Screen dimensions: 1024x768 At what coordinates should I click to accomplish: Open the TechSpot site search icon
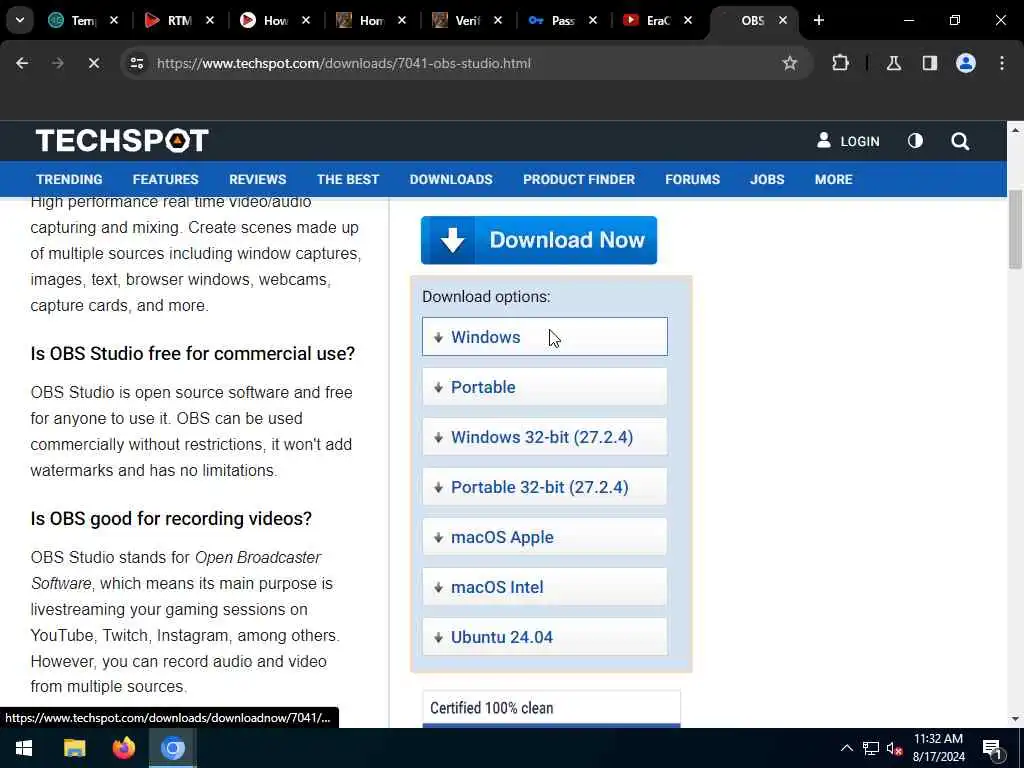(x=959, y=141)
